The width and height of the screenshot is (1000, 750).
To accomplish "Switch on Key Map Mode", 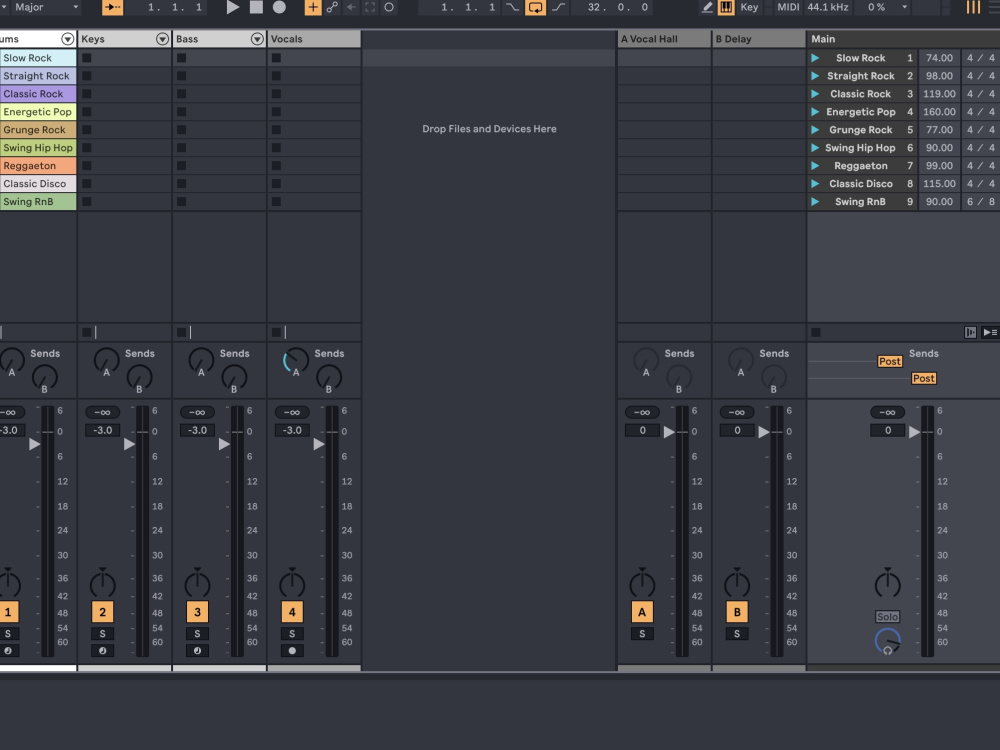I will click(749, 7).
